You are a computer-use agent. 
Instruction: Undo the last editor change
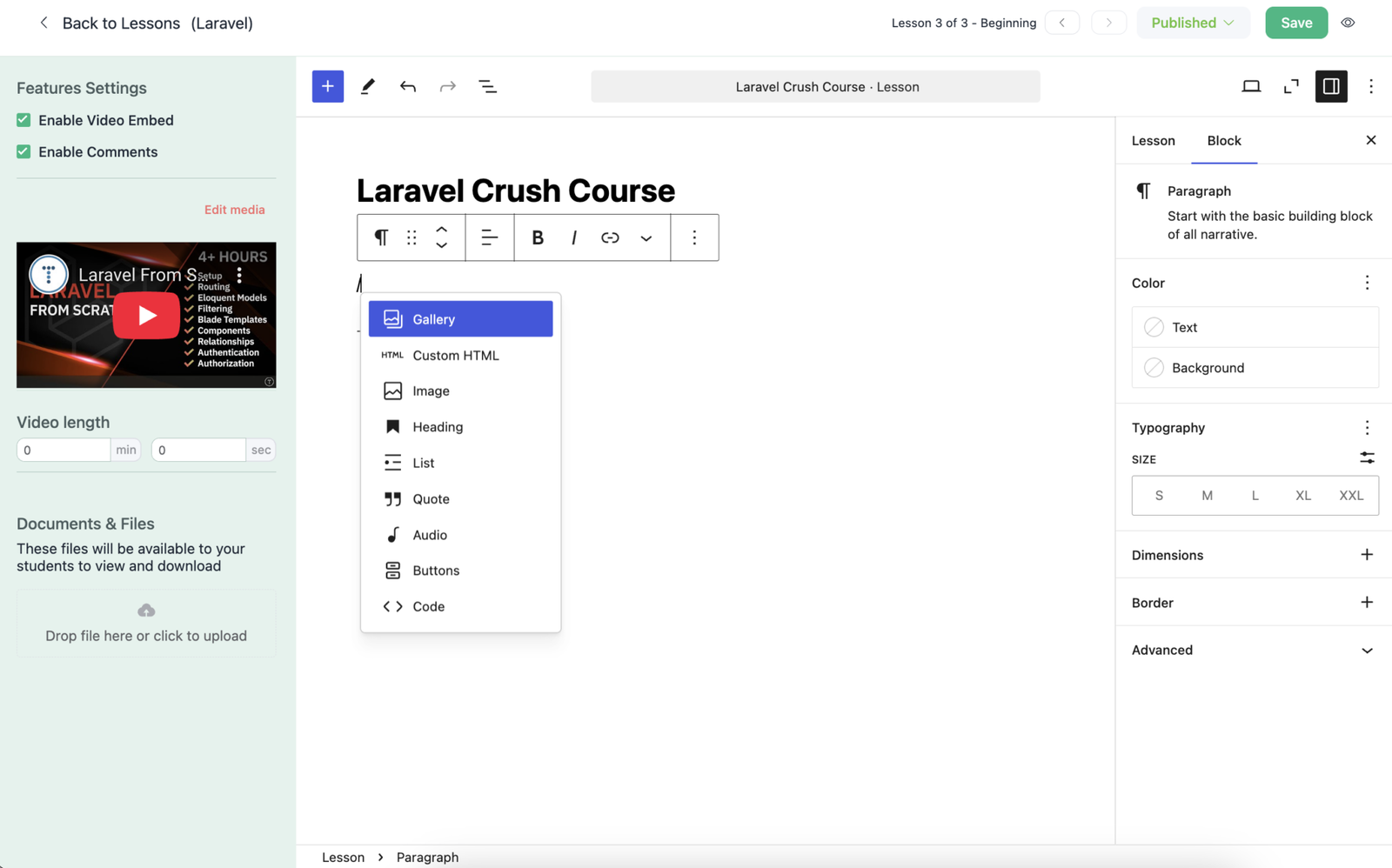[407, 86]
